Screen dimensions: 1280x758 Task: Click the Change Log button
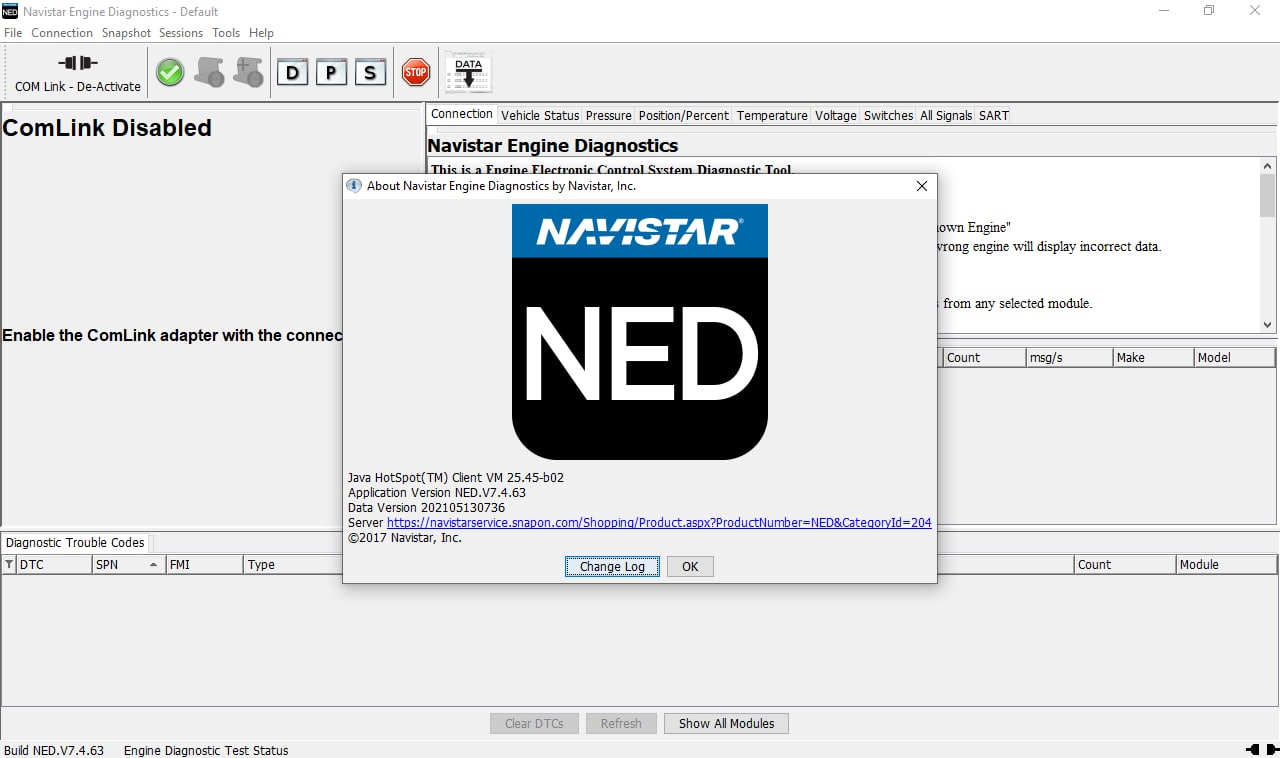(612, 566)
